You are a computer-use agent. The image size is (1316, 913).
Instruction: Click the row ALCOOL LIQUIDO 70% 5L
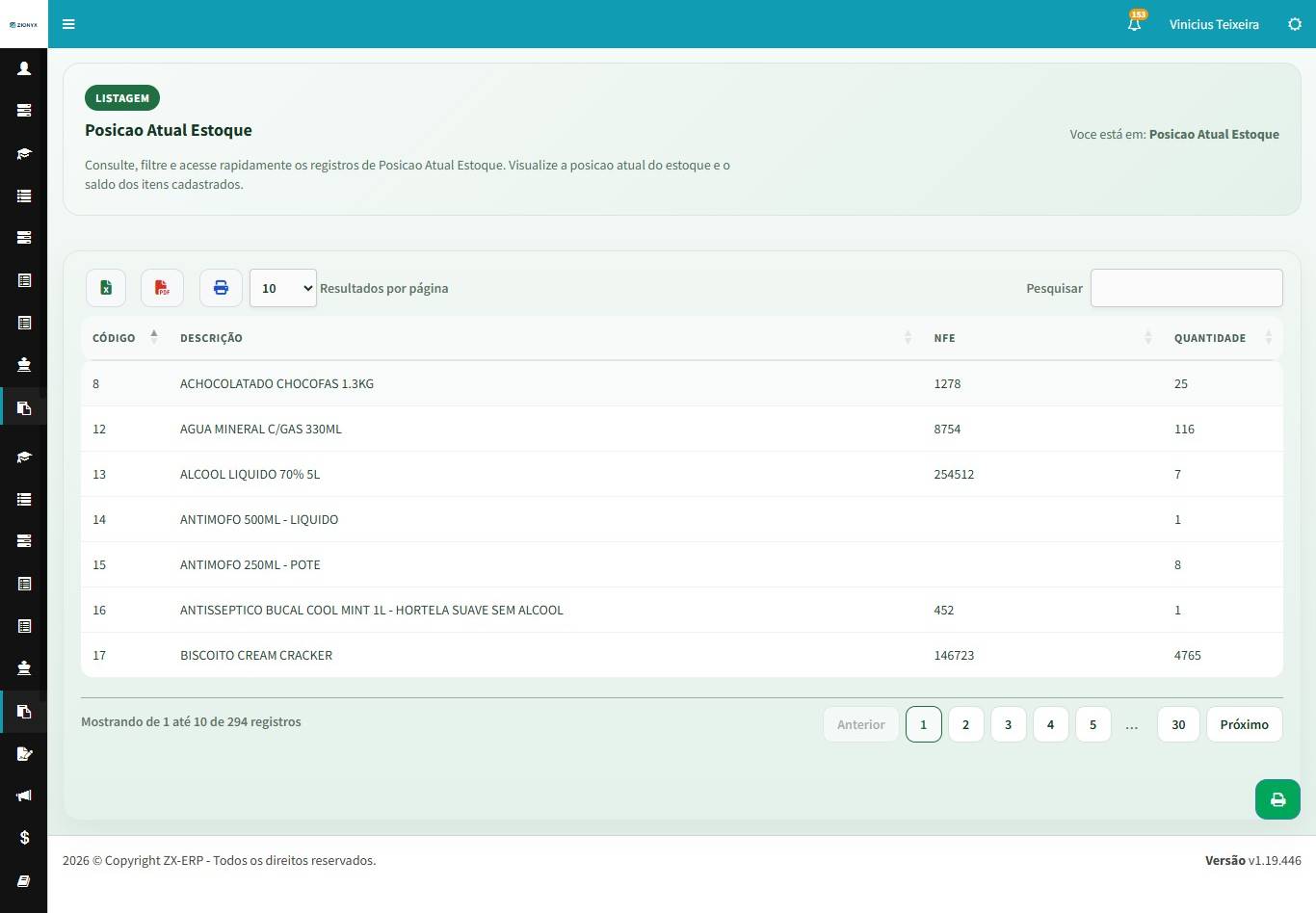tap(682, 474)
